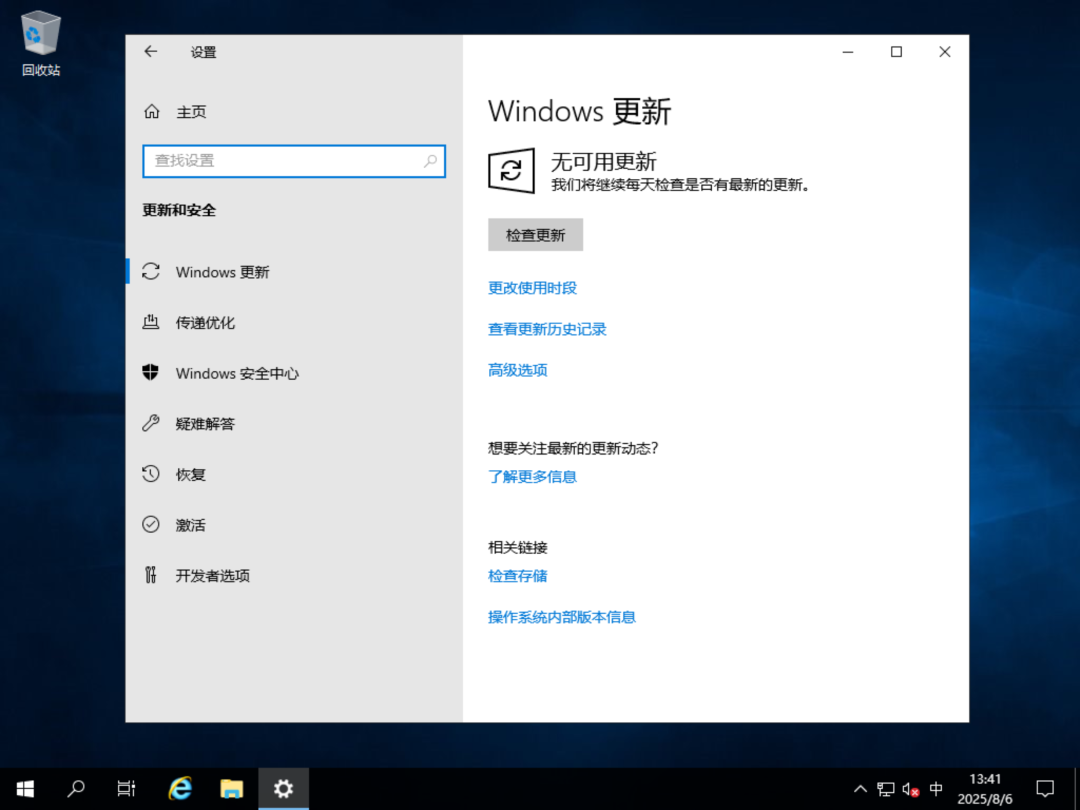The height and width of the screenshot is (810, 1080).
Task: Open 查看更新历史记录 link
Action: tap(547, 329)
